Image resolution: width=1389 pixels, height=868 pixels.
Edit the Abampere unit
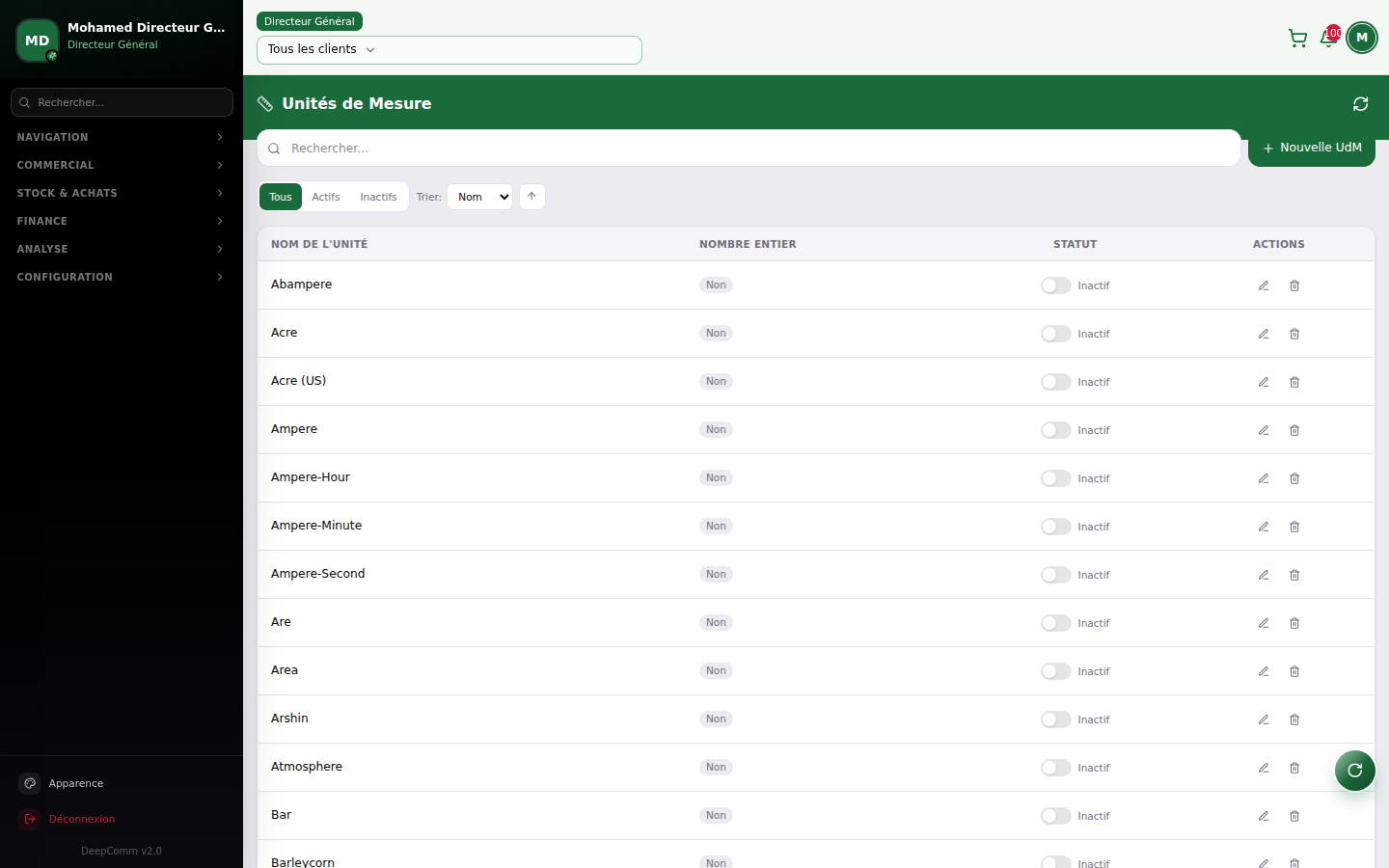[x=1264, y=285]
